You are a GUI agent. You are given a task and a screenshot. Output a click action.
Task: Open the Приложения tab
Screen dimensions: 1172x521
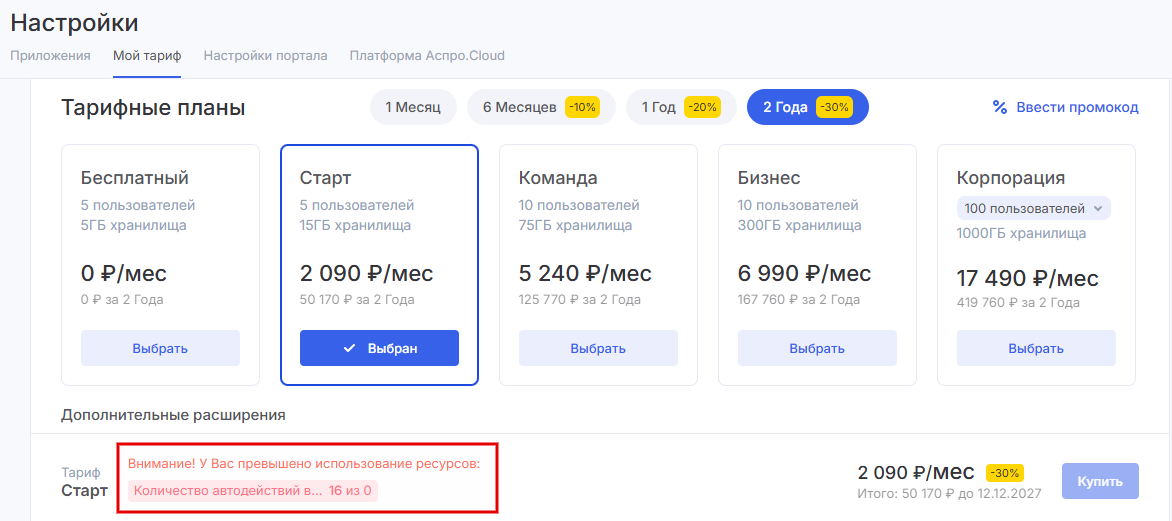tap(50, 56)
